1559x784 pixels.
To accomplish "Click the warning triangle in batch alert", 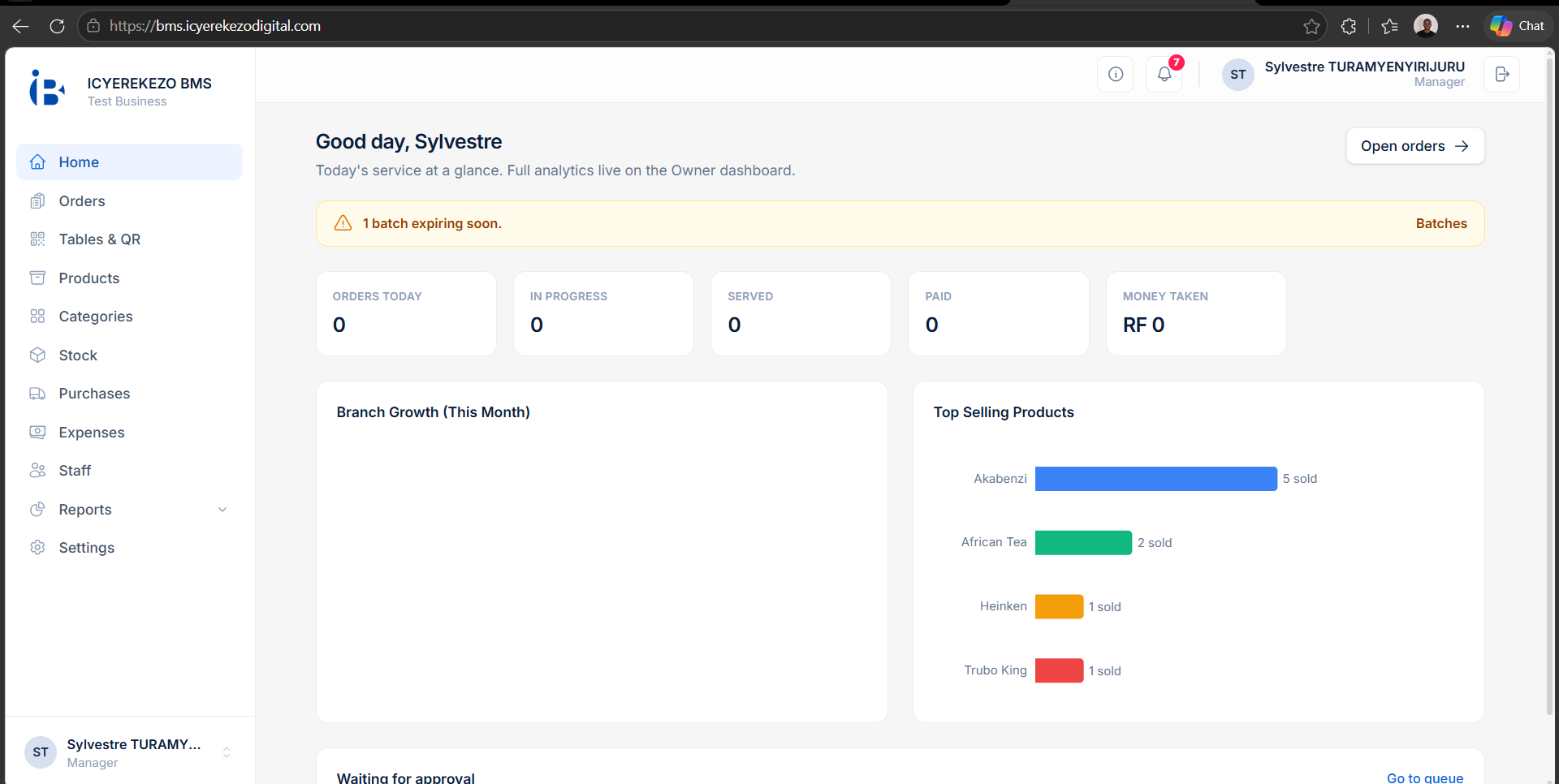I will (343, 223).
